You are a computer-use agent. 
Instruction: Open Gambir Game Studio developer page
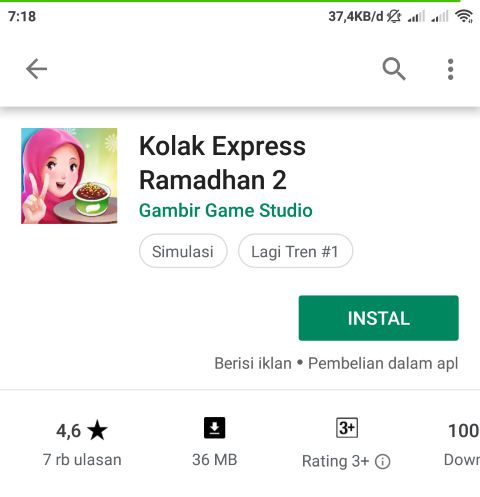click(x=226, y=210)
